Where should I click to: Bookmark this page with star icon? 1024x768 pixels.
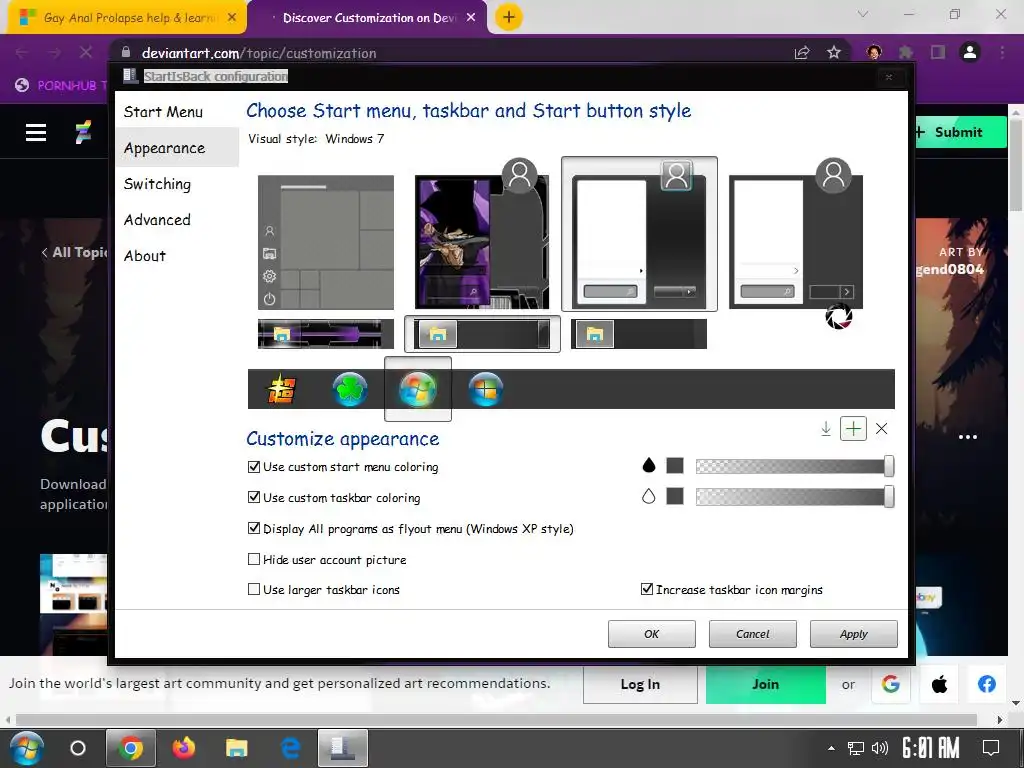[x=834, y=52]
